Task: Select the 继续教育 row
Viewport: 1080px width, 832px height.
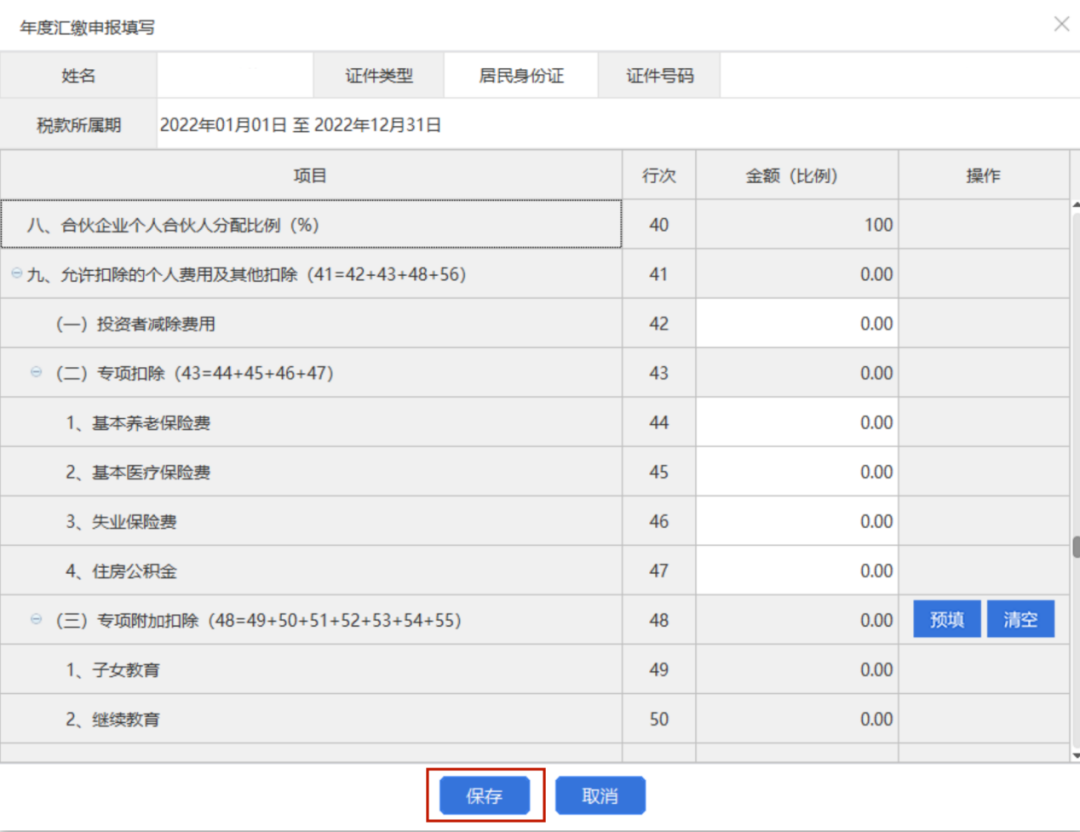Action: tap(310, 719)
